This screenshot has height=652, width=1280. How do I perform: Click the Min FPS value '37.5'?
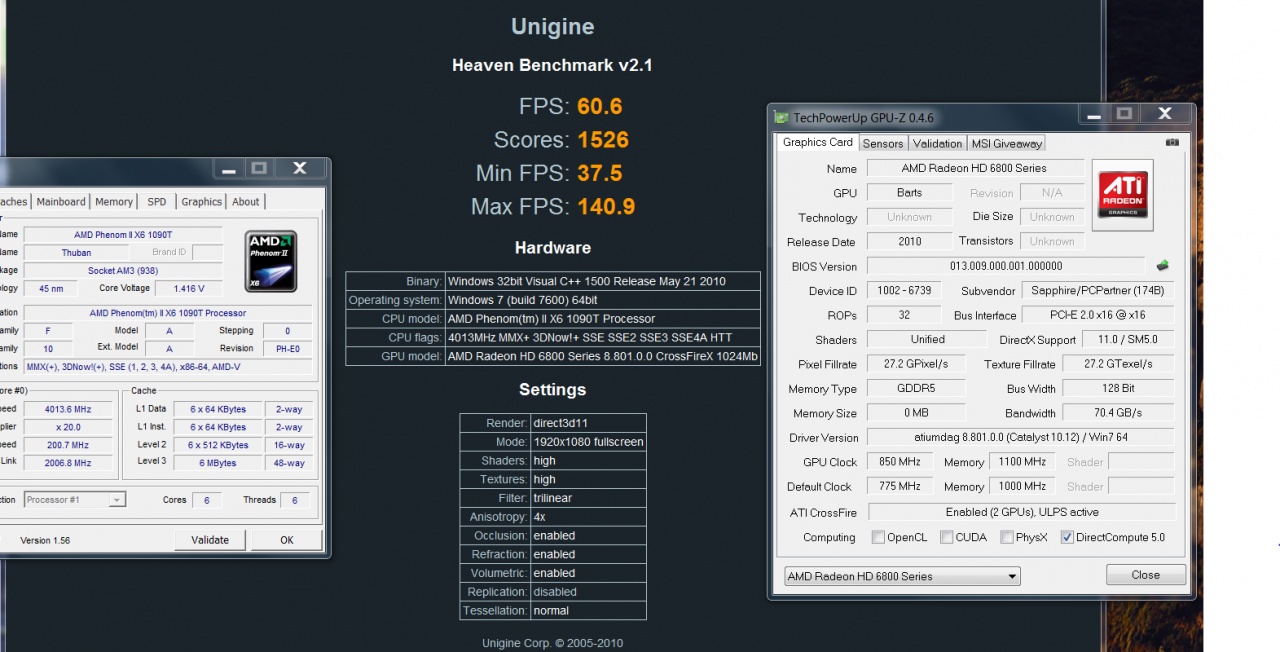tap(600, 173)
